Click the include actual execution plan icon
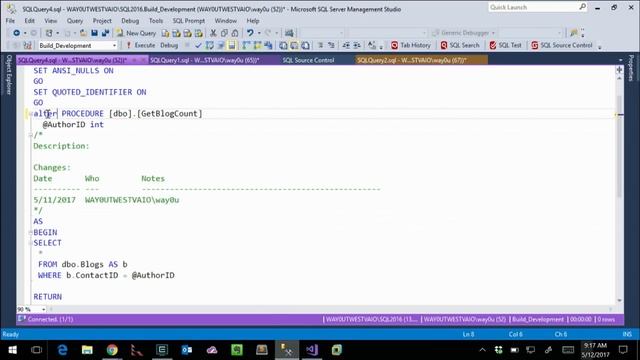The width and height of the screenshot is (640, 360). (246, 45)
